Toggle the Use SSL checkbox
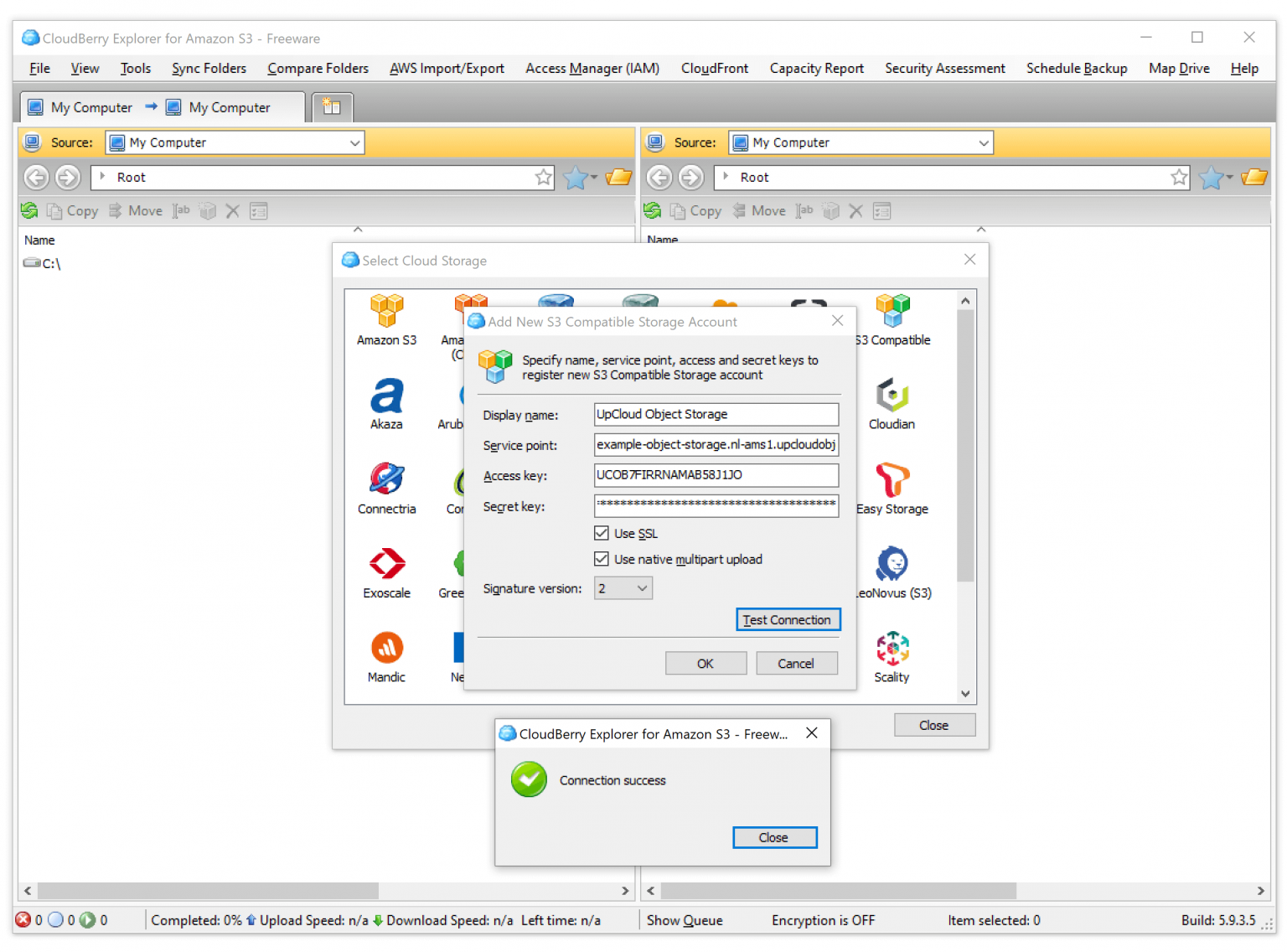Viewport: 1287px width, 952px height. point(602,533)
